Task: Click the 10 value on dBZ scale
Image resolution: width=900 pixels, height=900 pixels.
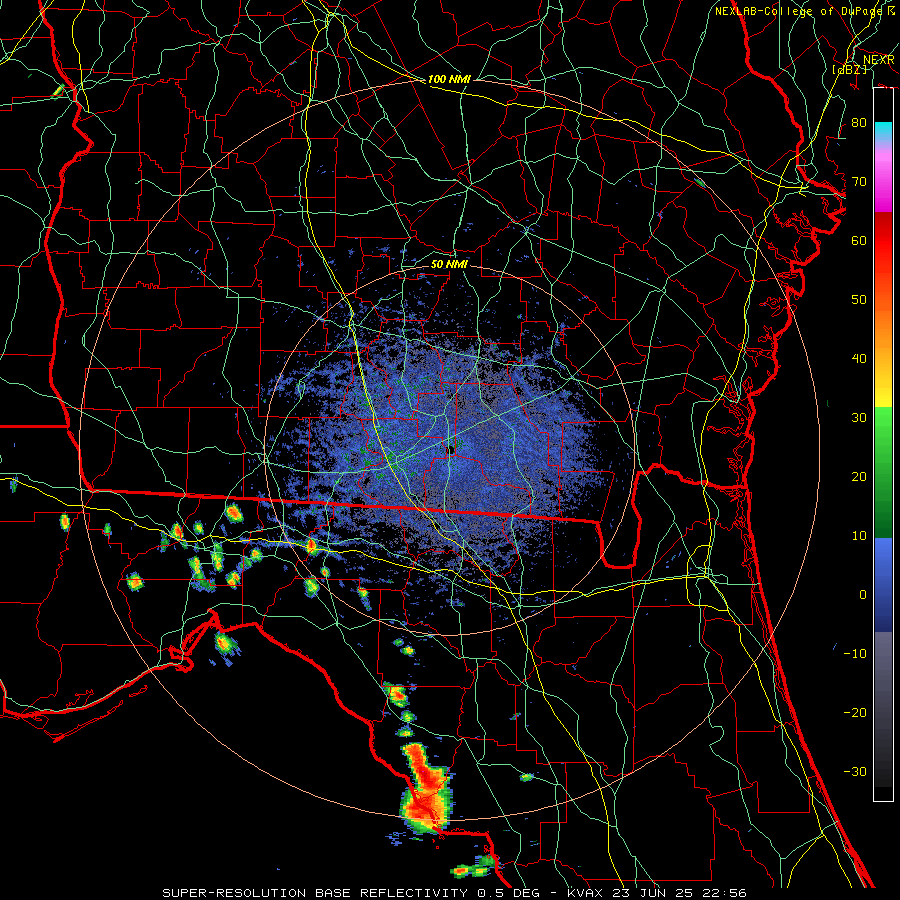Action: click(x=859, y=536)
